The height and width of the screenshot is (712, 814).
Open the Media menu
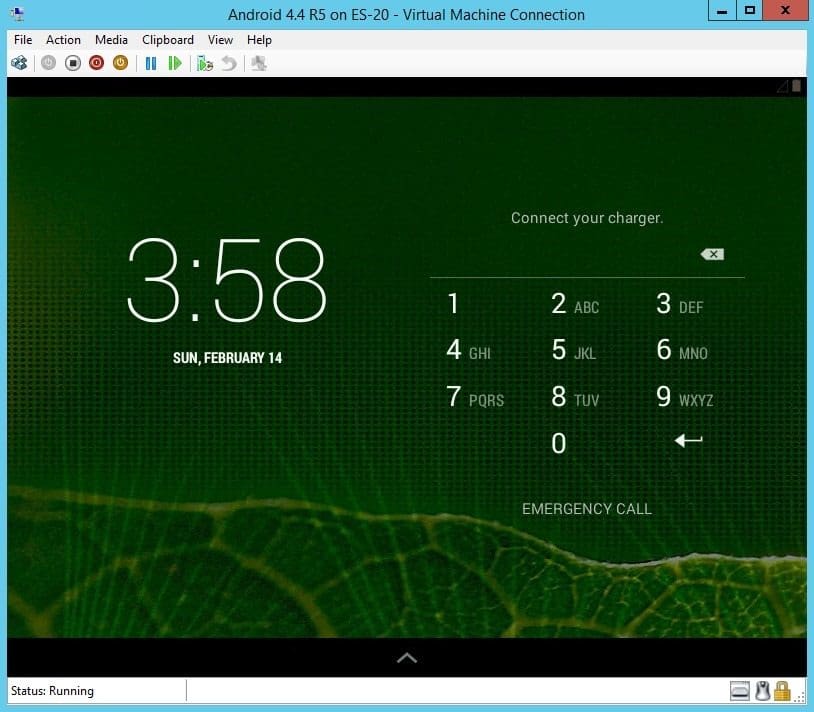point(111,40)
